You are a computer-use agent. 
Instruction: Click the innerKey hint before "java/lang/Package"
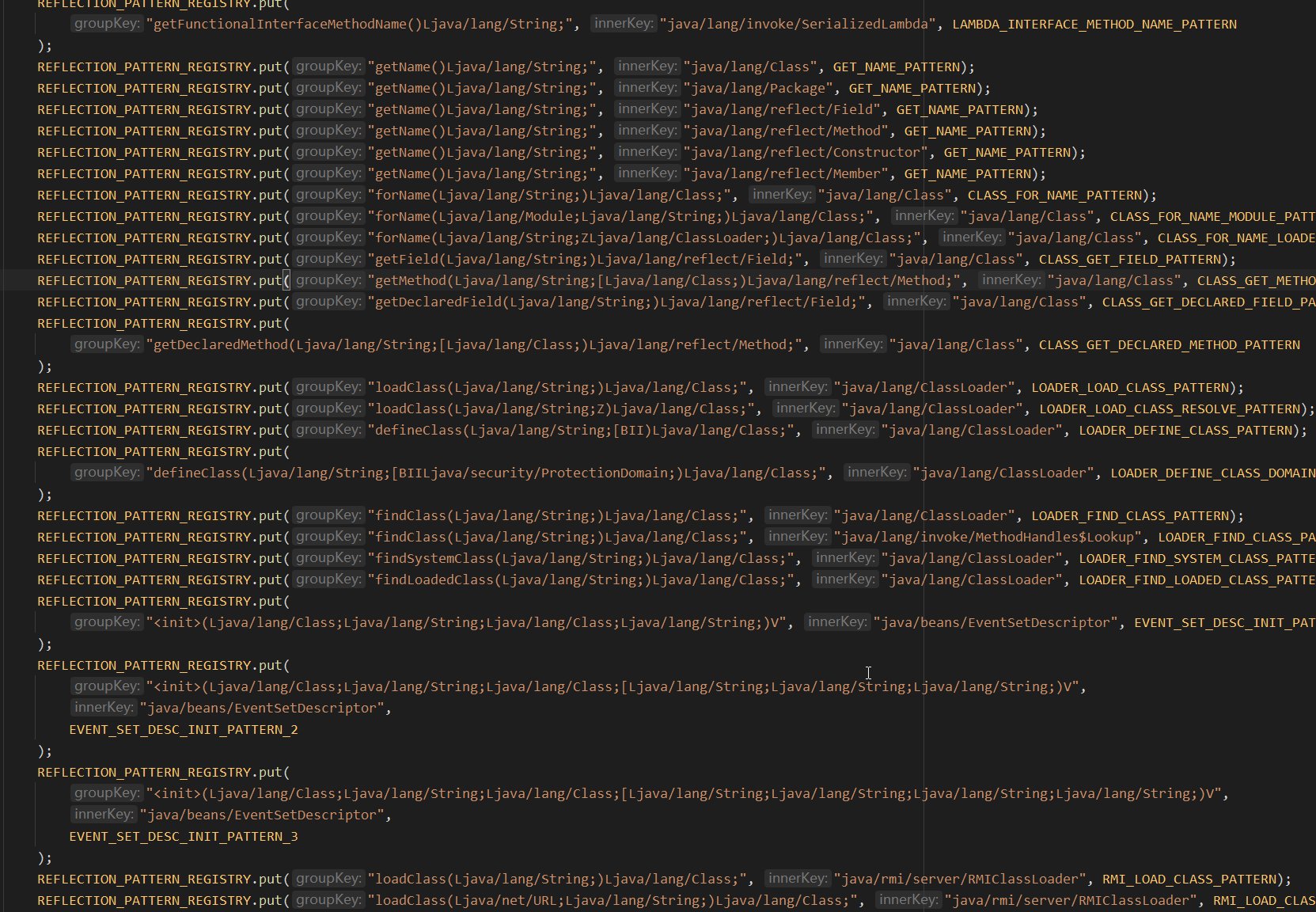click(647, 88)
